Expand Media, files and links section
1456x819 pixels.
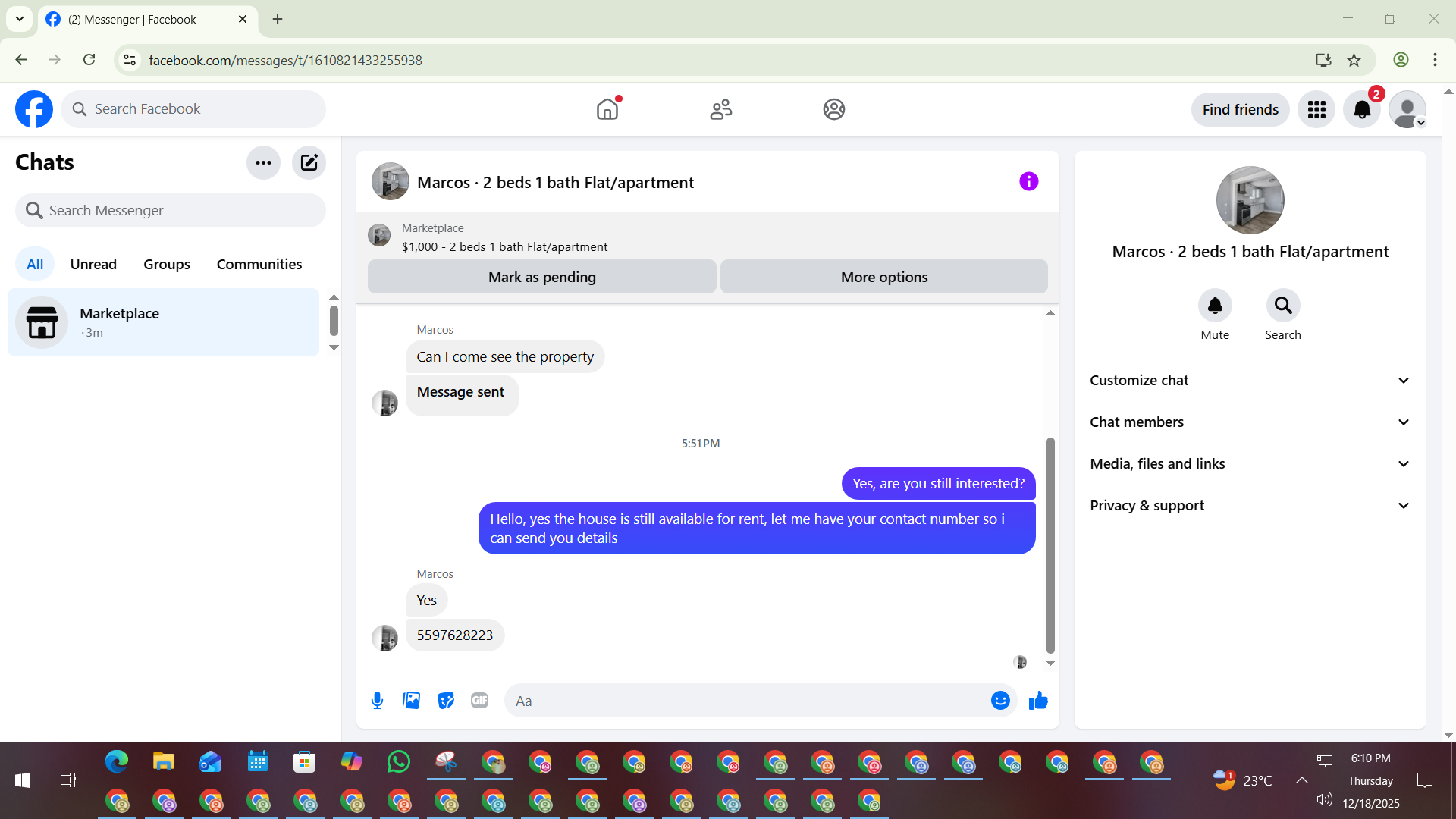1250,464
